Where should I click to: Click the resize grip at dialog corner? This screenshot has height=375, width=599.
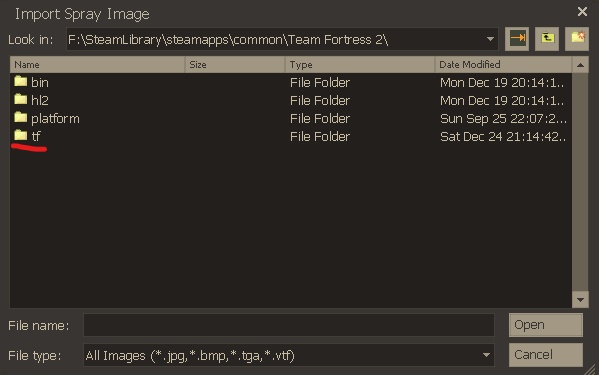(x=591, y=369)
